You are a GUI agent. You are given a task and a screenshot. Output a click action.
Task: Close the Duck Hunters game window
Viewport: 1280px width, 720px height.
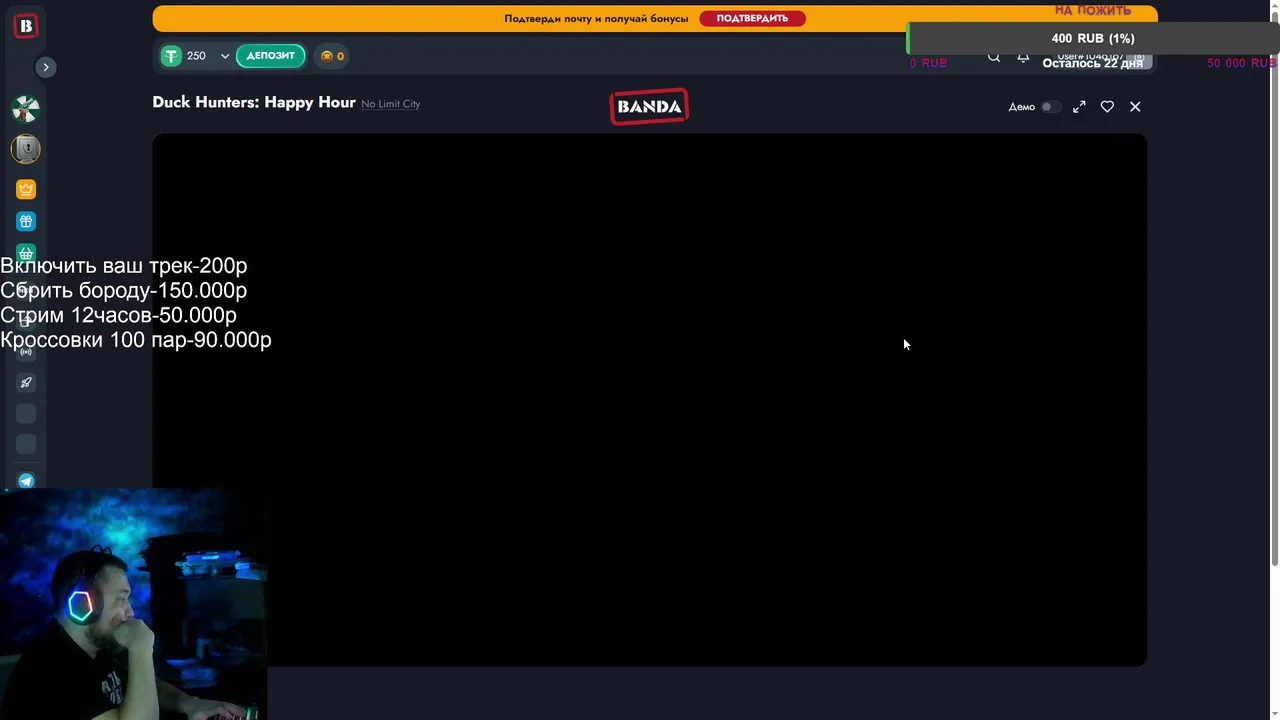1135,107
